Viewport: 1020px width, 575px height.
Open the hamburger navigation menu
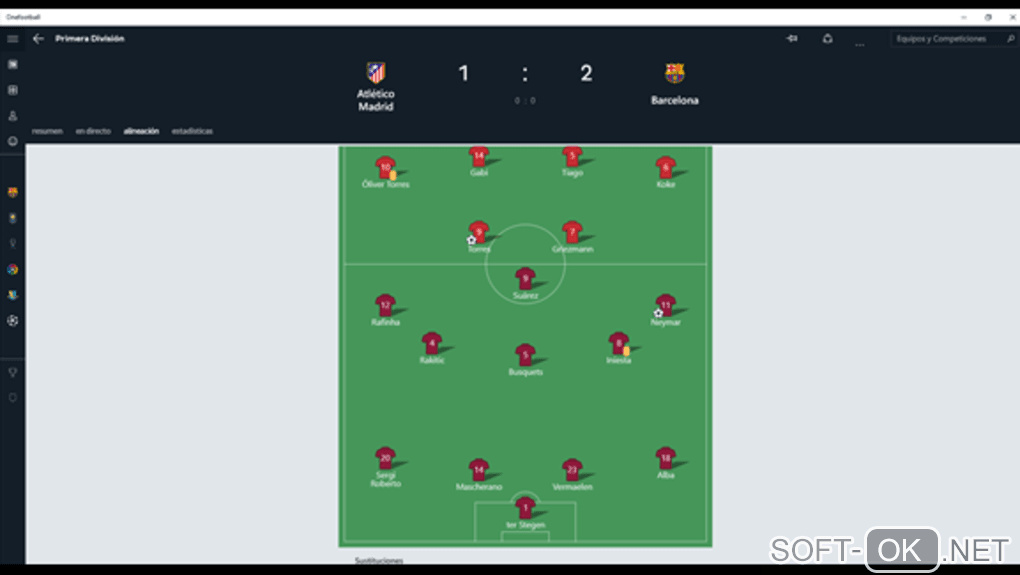pyautogui.click(x=13, y=39)
